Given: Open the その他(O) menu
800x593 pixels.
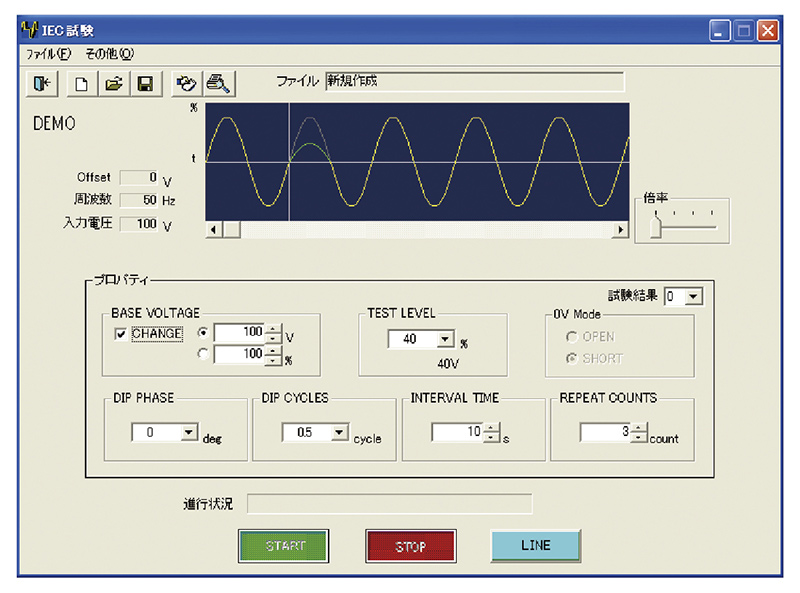Looking at the screenshot, I should pyautogui.click(x=109, y=54).
